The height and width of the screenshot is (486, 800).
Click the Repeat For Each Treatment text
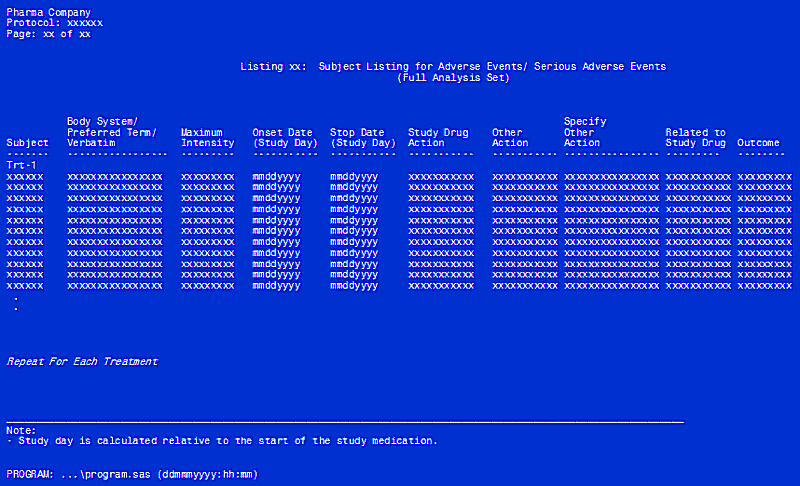coord(82,362)
